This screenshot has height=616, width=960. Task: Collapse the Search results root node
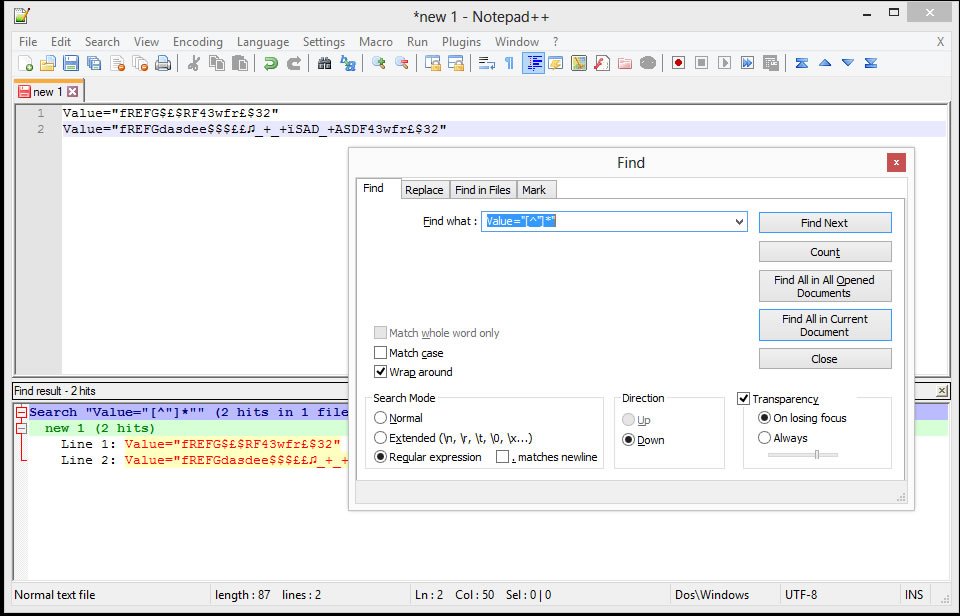point(20,412)
